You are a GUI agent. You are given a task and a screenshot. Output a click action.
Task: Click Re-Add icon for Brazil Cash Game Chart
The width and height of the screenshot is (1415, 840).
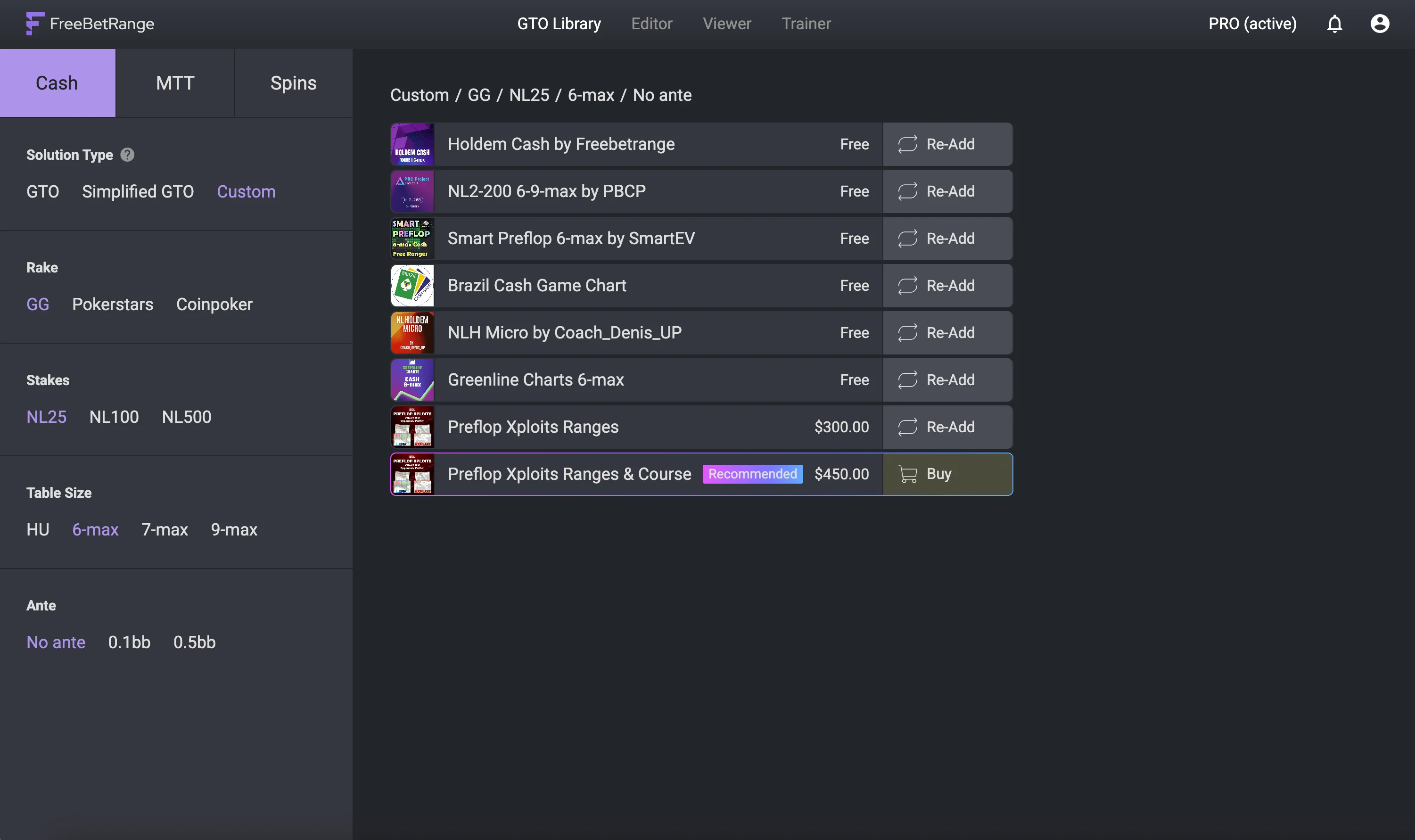click(x=907, y=285)
